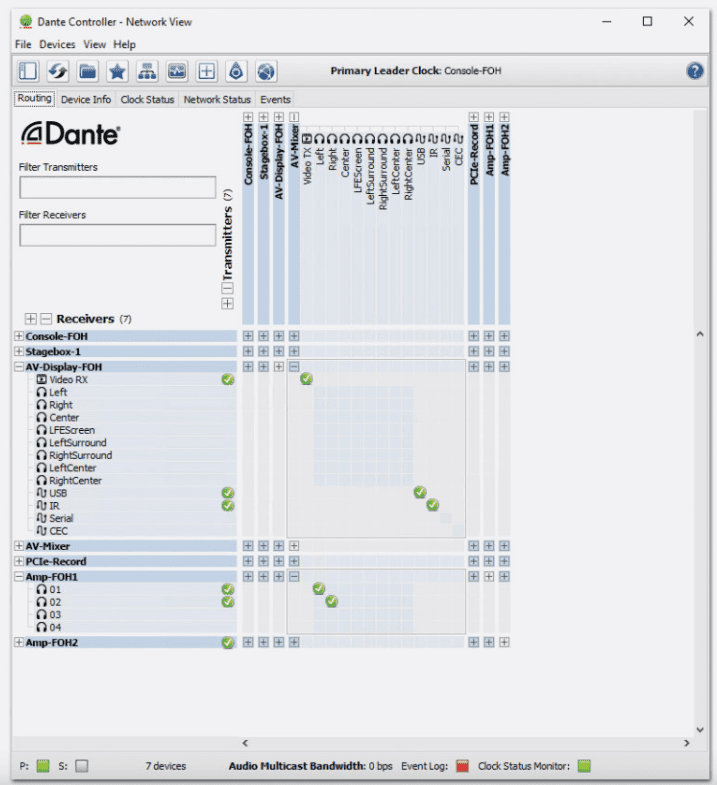Open the Clock Status Monitor indicator
Screen dimensions: 717x785
point(584,765)
